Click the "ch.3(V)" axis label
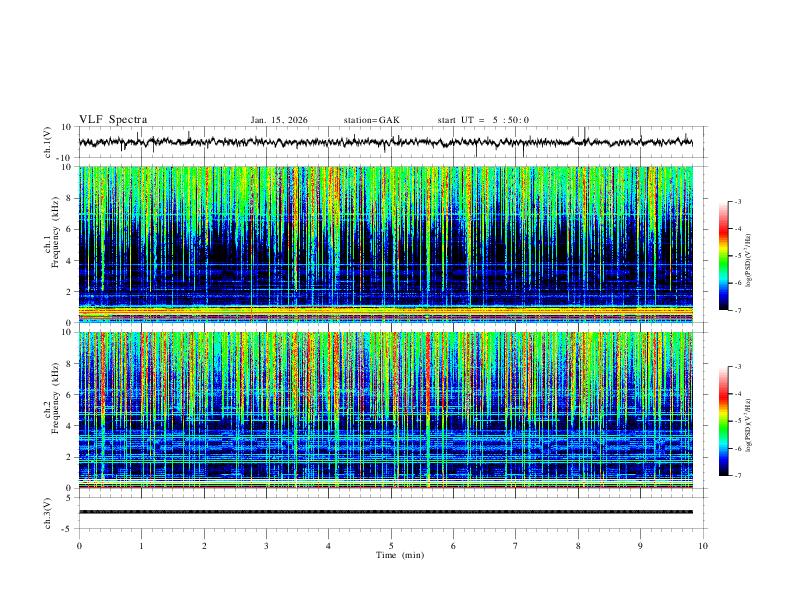The width and height of the screenshot is (792, 612). [x=48, y=514]
